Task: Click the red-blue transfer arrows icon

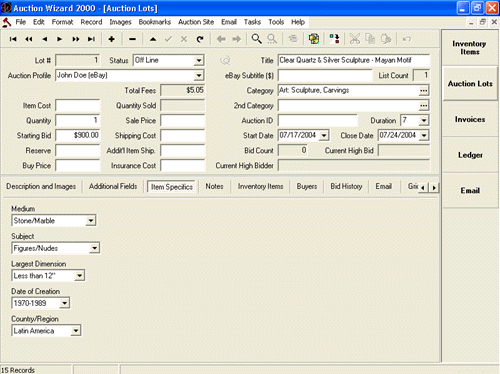Action: point(334,39)
